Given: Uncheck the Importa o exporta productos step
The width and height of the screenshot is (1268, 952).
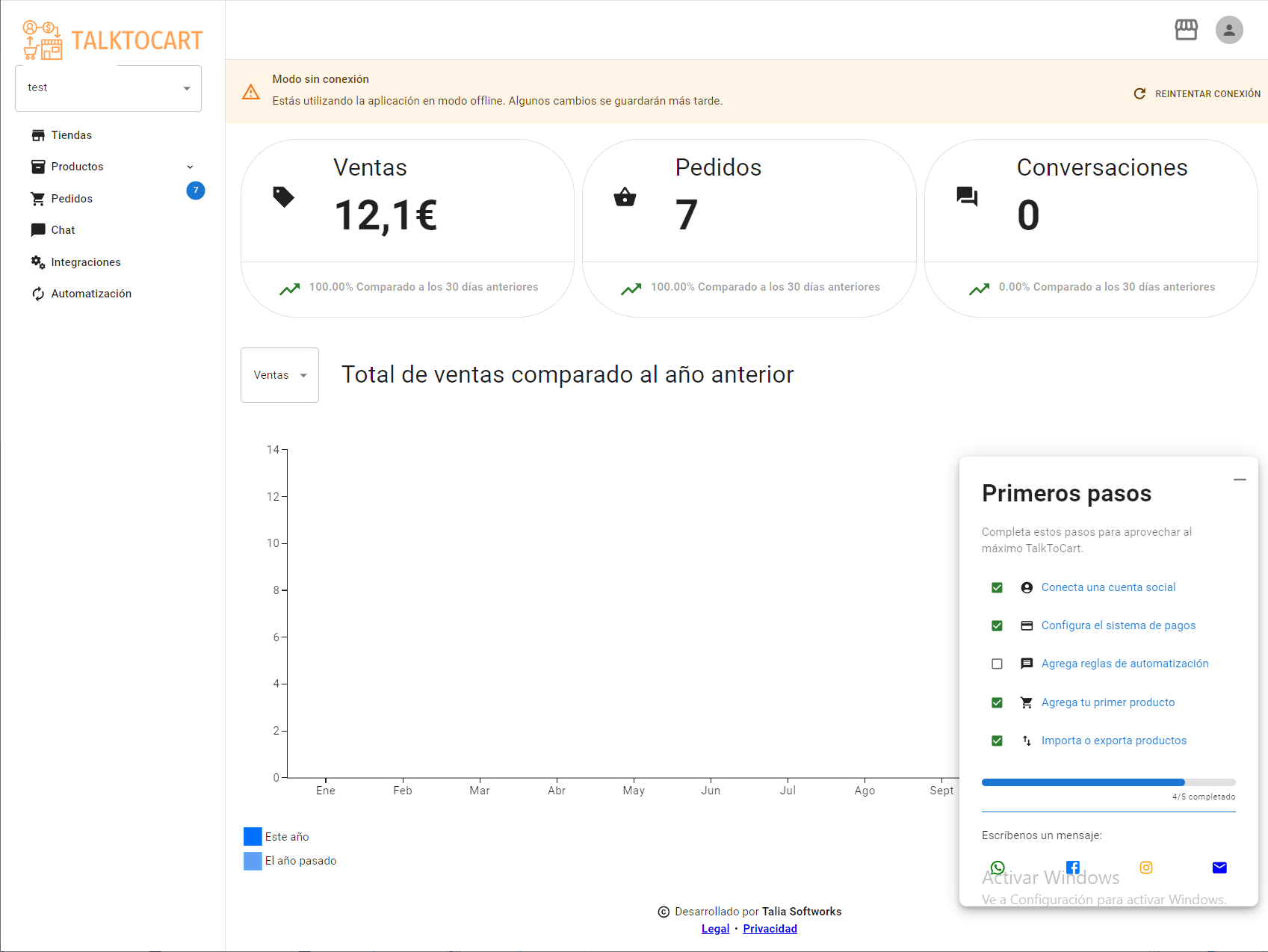Looking at the screenshot, I should point(997,741).
